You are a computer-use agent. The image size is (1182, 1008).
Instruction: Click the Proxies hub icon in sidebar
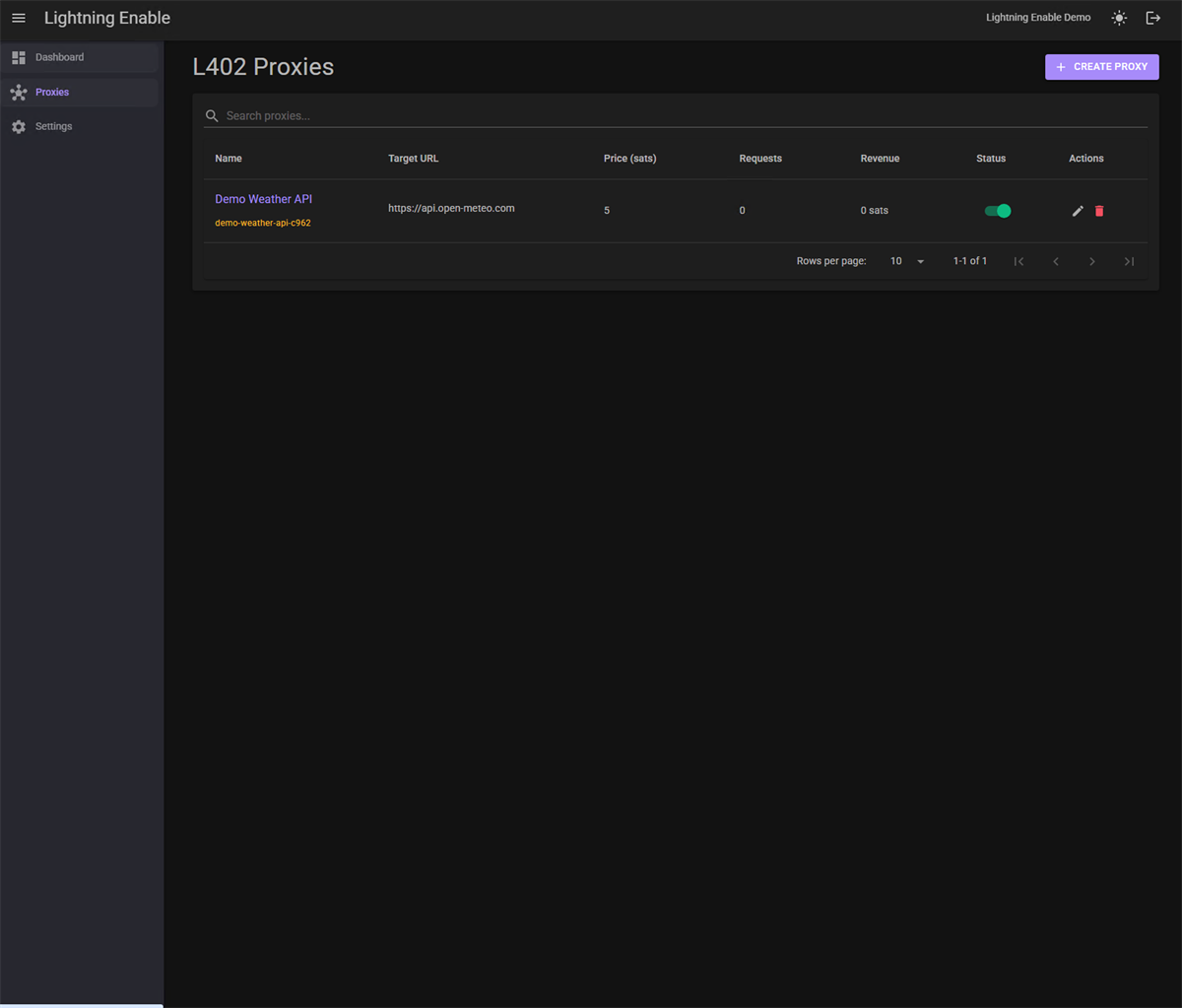19,93
